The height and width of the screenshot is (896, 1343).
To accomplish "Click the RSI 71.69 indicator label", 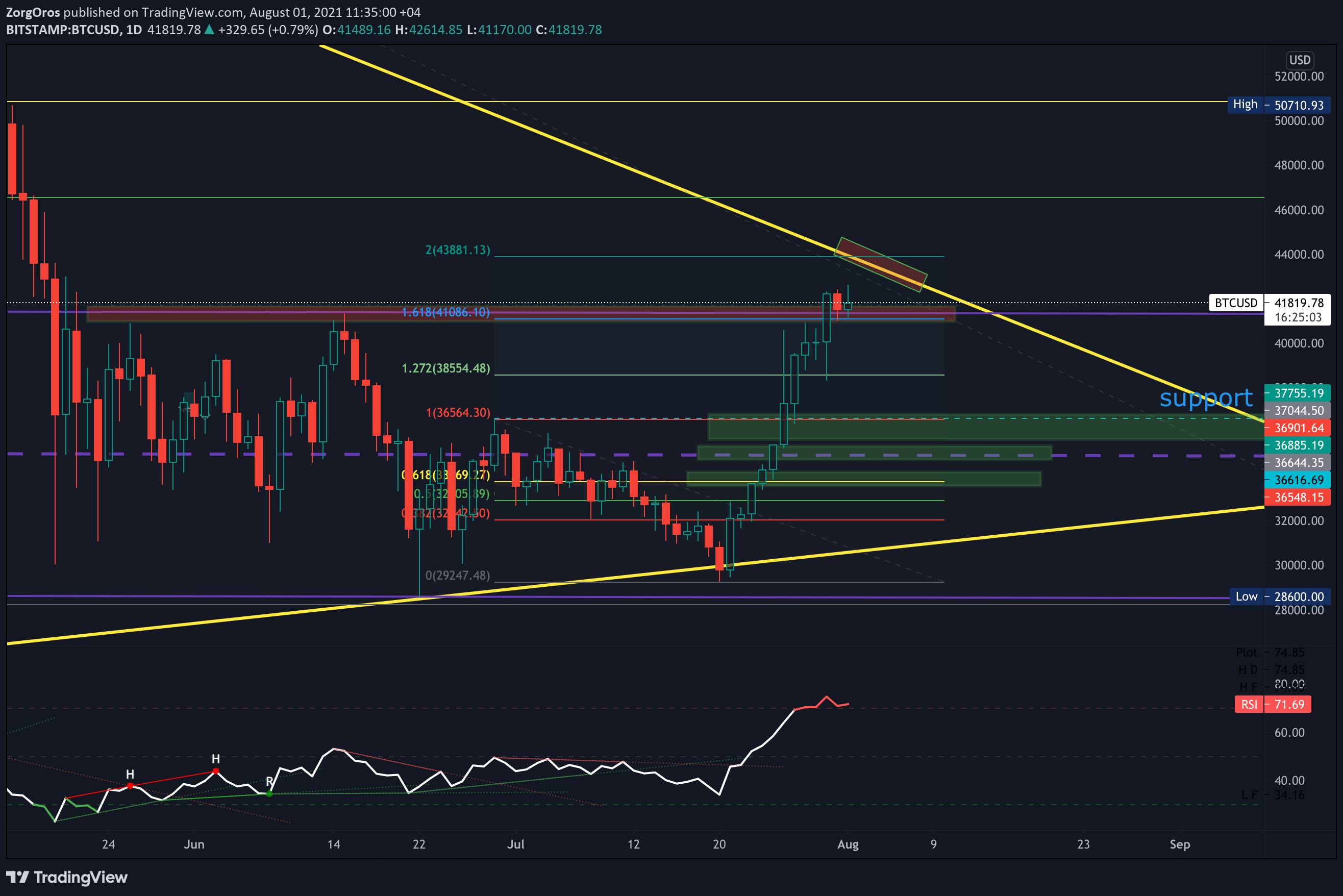I will [x=1273, y=704].
